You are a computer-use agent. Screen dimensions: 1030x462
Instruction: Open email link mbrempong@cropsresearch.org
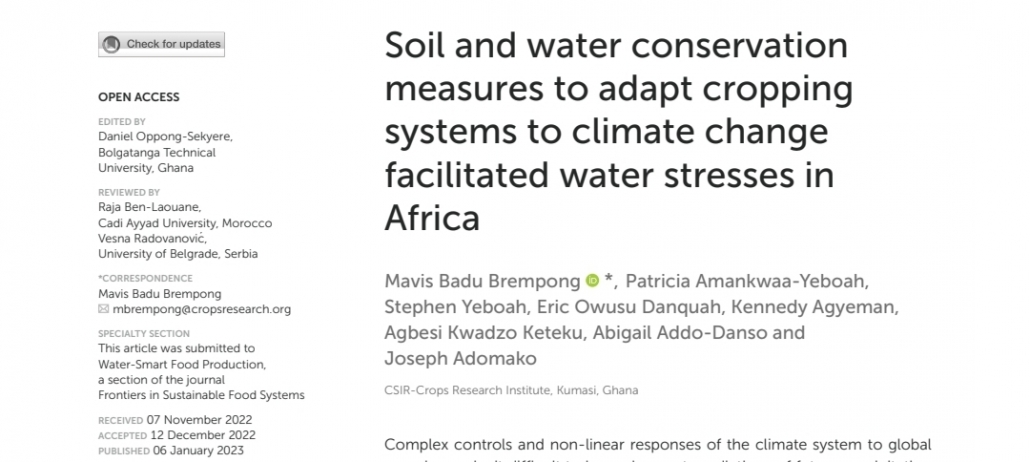pos(202,309)
